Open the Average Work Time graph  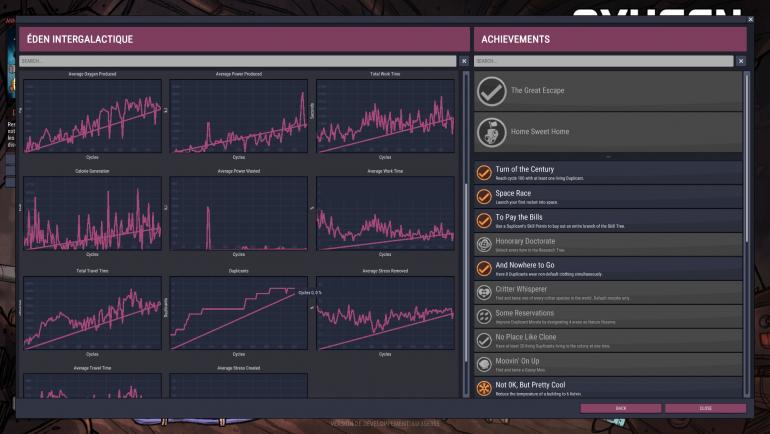click(385, 213)
